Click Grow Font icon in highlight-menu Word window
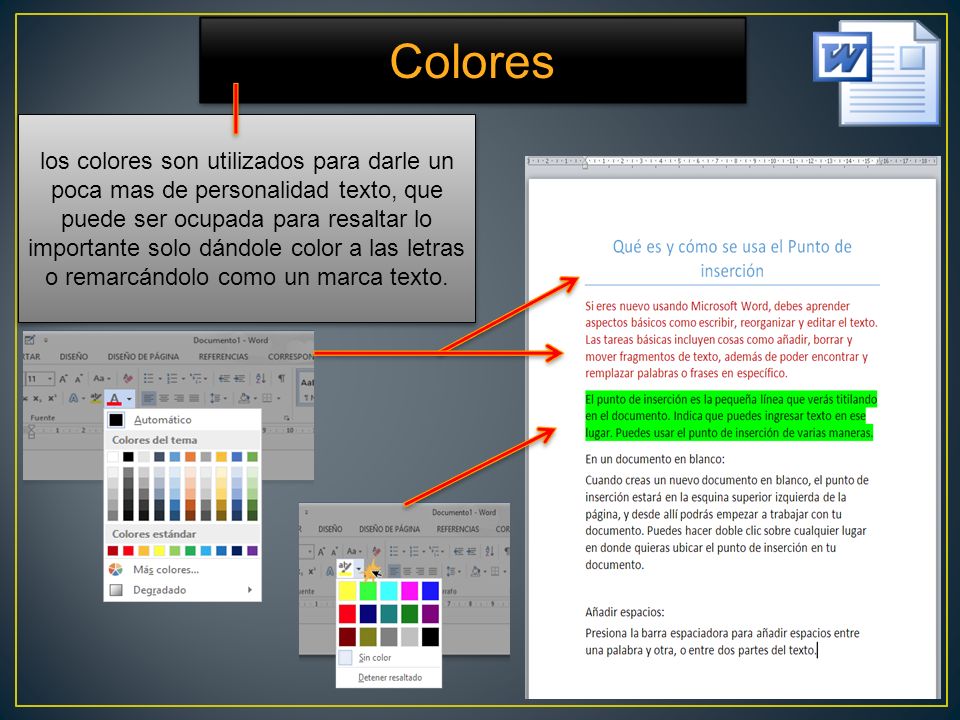This screenshot has height=720, width=960. tap(321, 552)
